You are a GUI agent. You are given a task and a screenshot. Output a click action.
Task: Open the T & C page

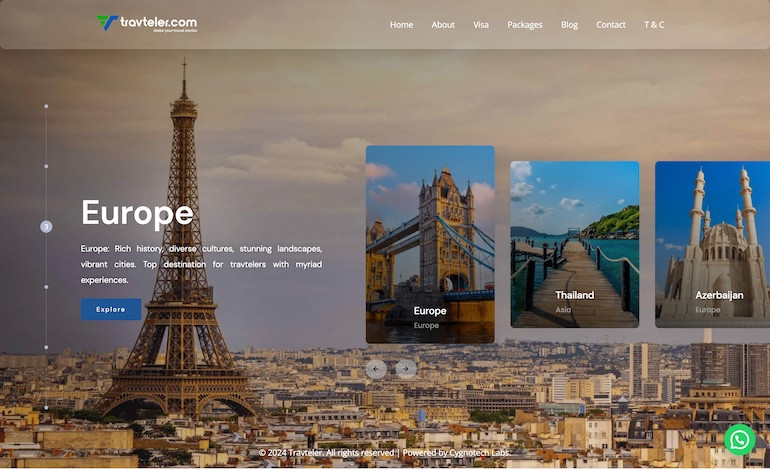click(x=654, y=25)
